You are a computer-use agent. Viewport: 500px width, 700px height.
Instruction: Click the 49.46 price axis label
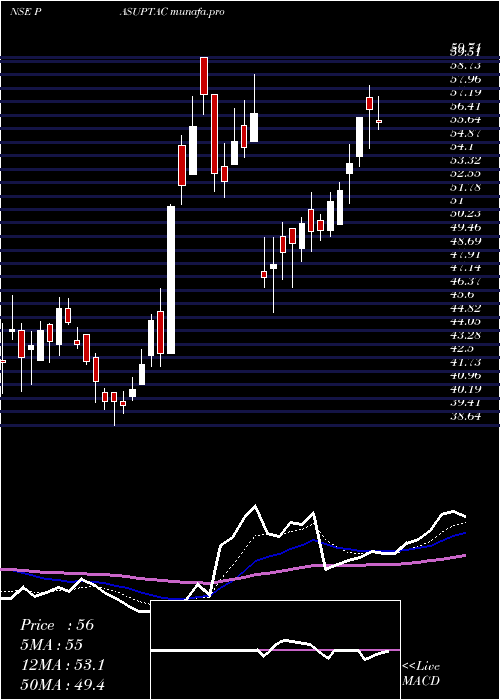(x=465, y=227)
